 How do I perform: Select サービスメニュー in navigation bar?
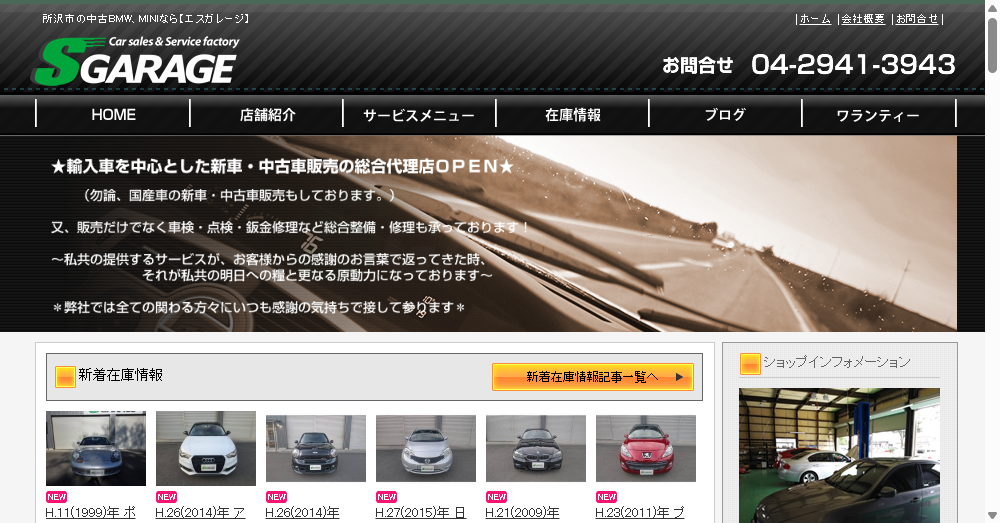[x=419, y=115]
